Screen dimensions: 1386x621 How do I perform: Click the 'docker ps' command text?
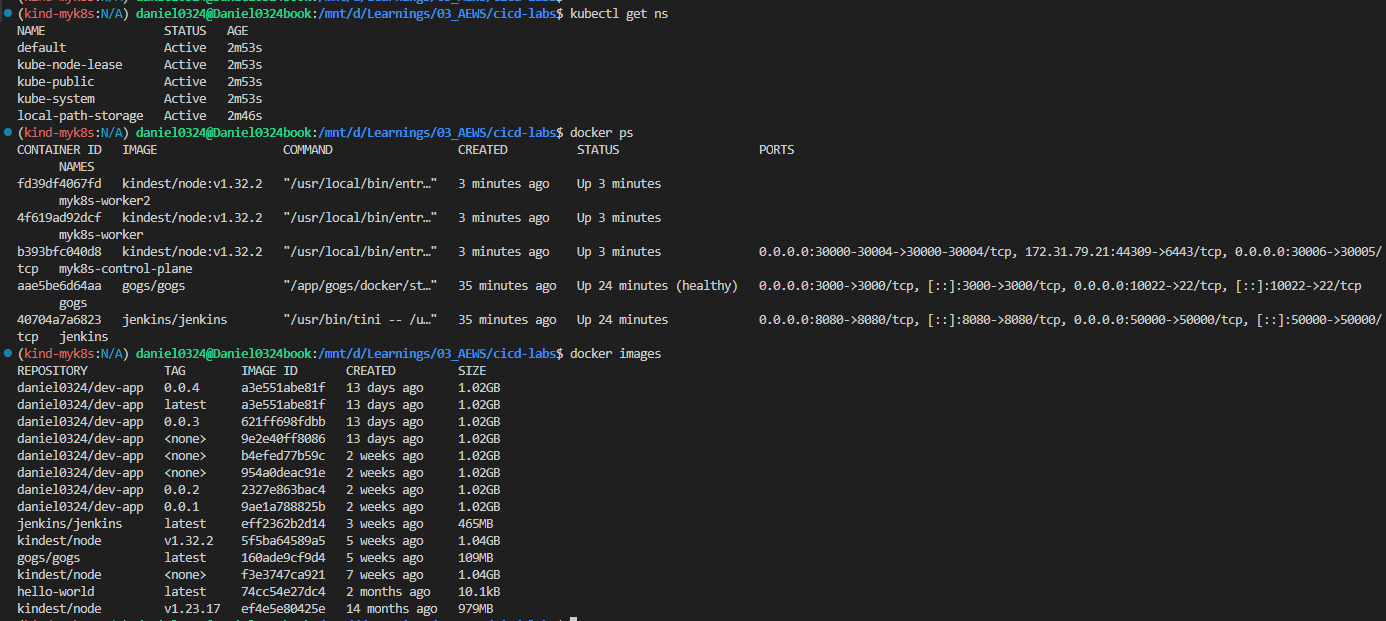[601, 133]
